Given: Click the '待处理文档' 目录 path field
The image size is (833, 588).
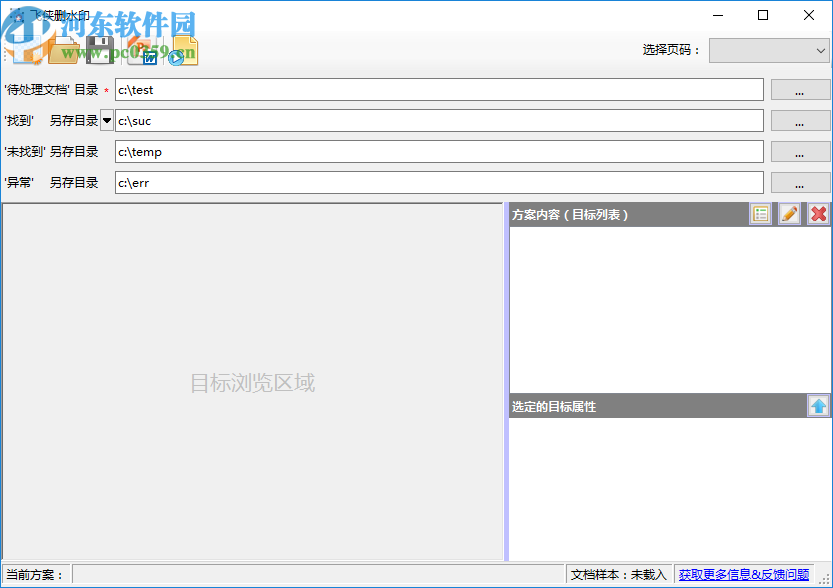Looking at the screenshot, I should [x=439, y=90].
